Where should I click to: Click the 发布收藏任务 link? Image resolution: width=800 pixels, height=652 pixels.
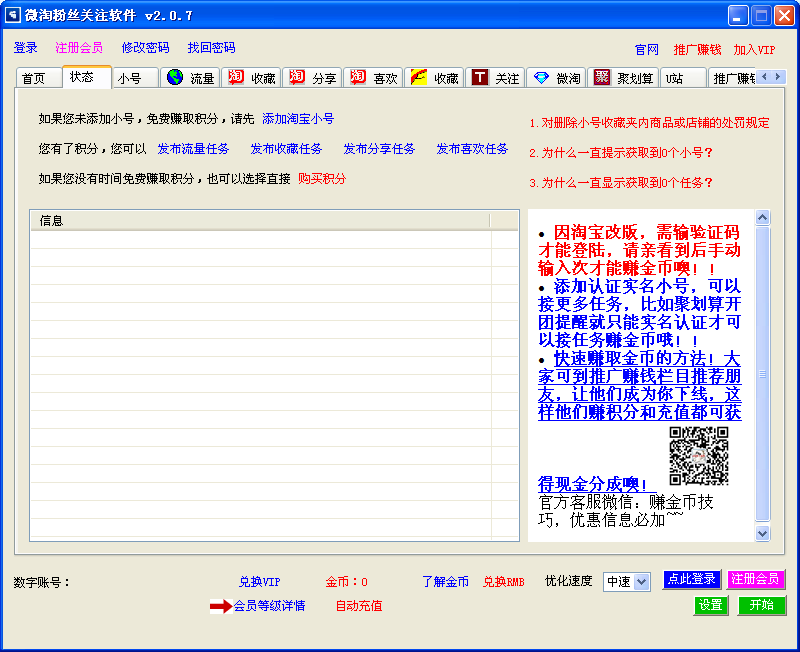coord(286,149)
